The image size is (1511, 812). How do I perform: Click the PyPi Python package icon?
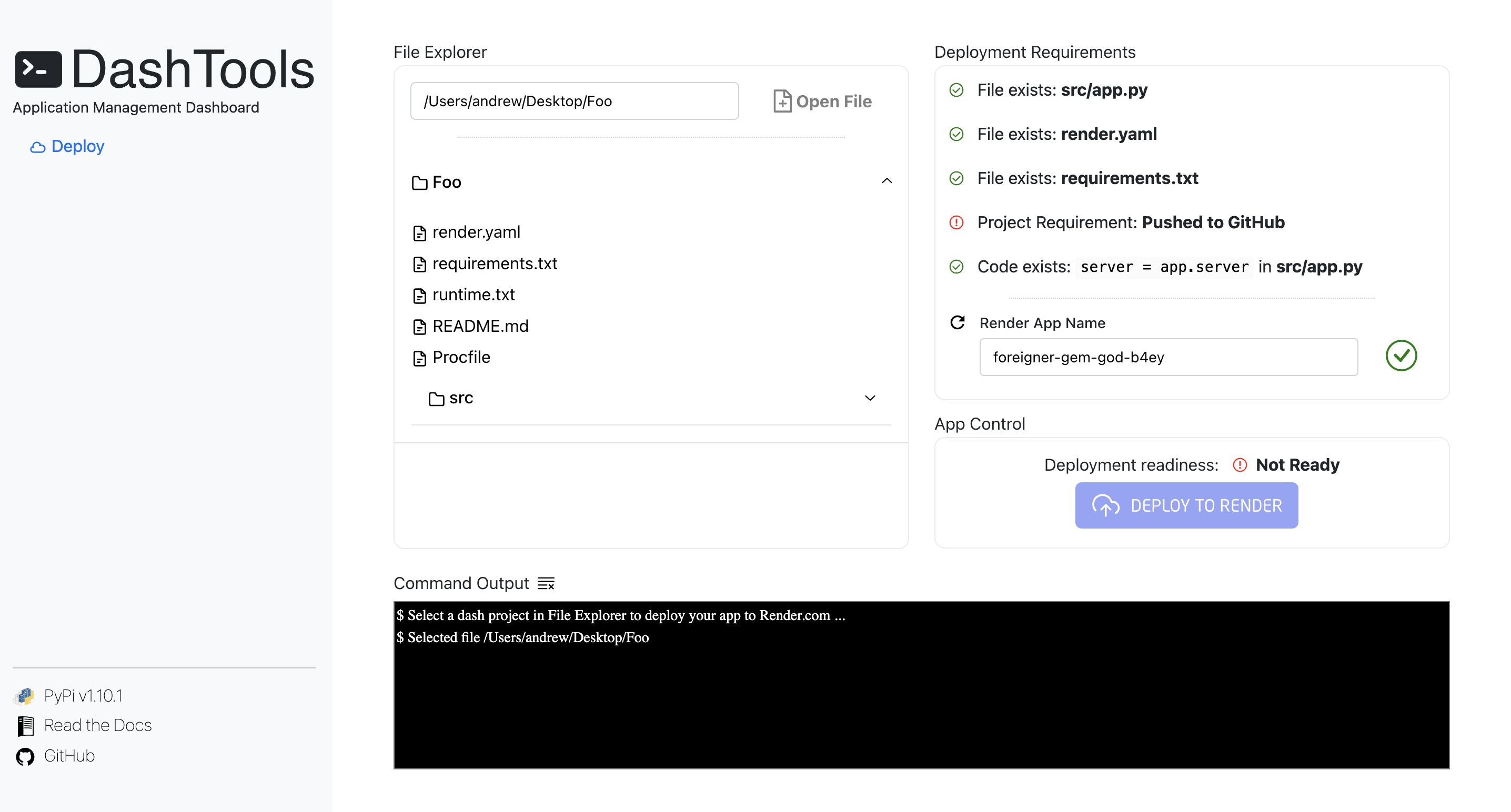[x=24, y=696]
